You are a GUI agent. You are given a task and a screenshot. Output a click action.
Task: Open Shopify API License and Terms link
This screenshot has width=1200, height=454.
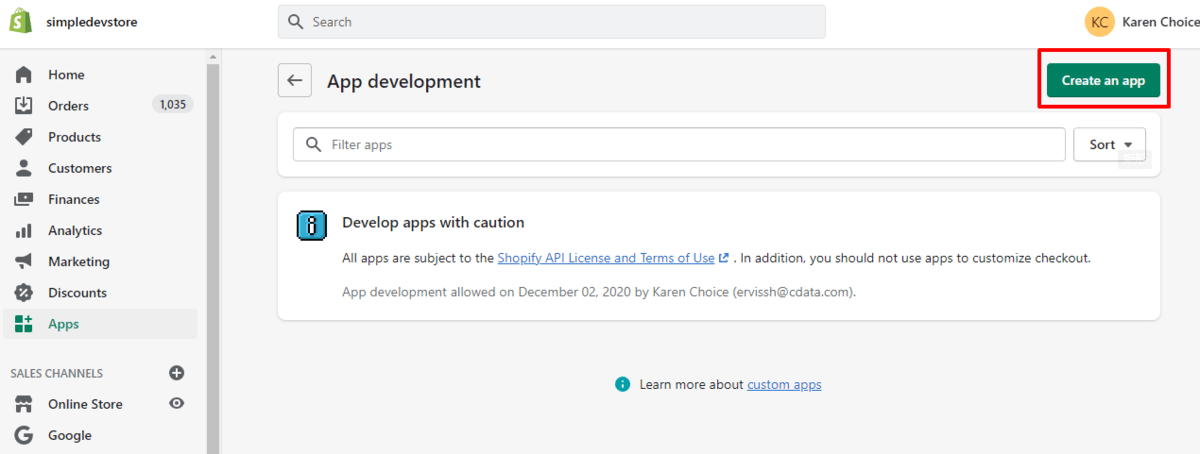pos(606,258)
